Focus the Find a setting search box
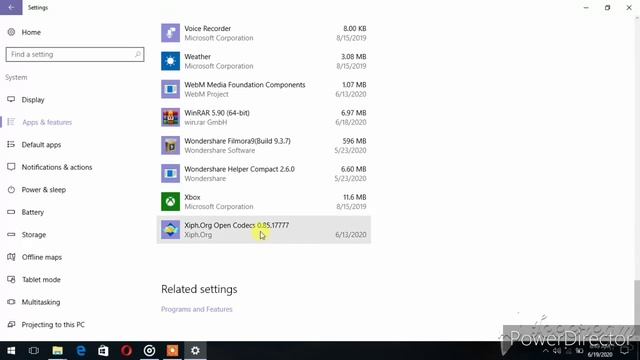The width and height of the screenshot is (640, 360). 75,54
